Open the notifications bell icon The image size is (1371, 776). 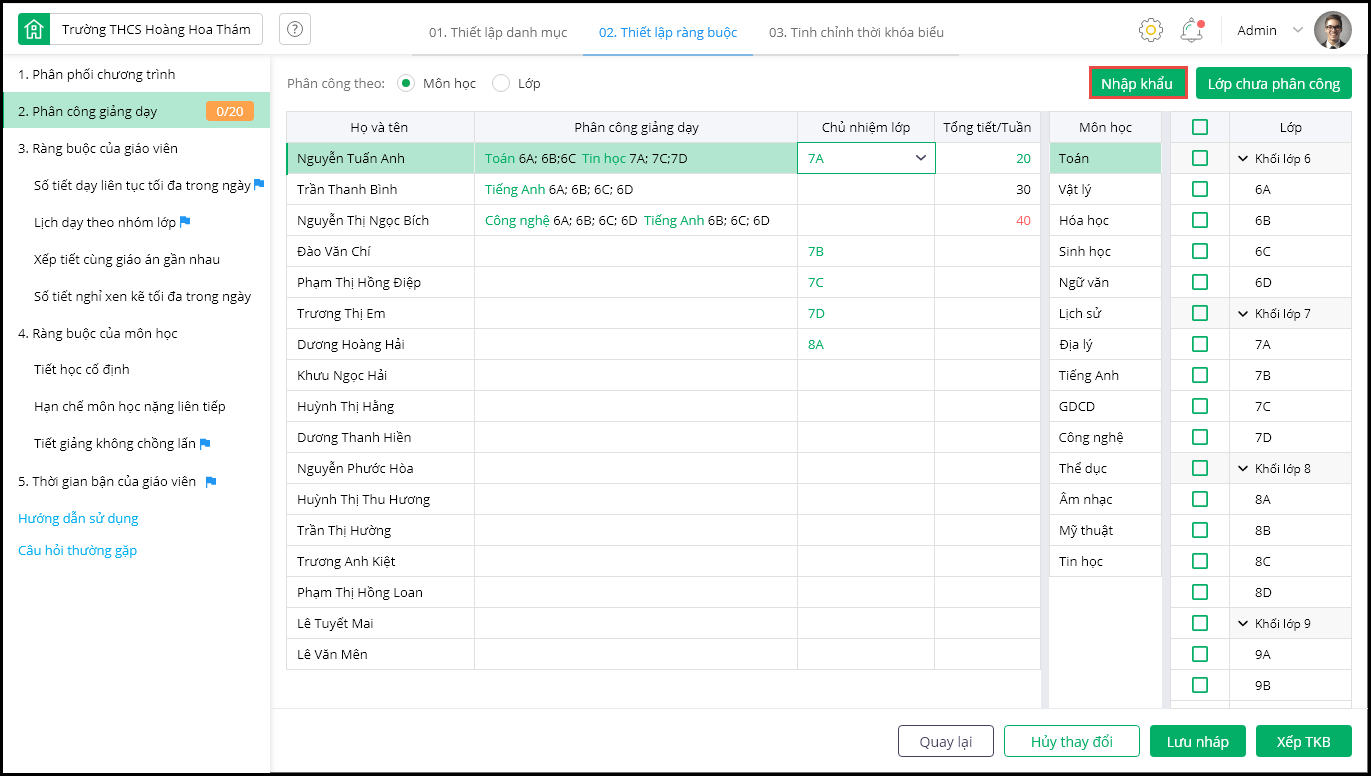coord(1191,30)
